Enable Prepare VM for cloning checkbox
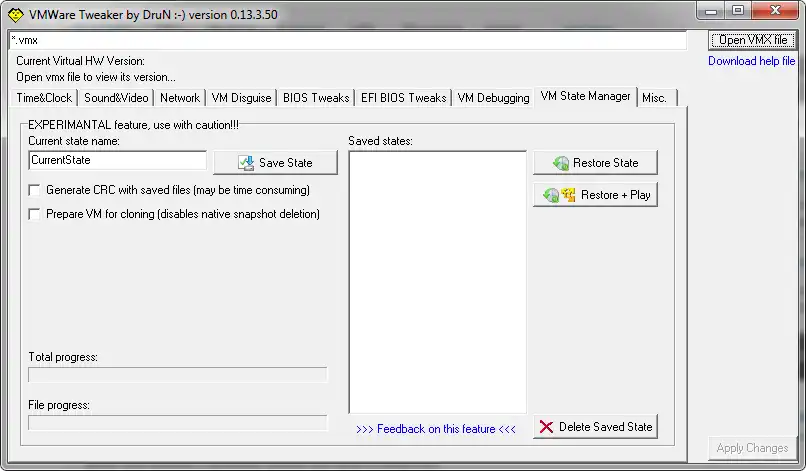The height and width of the screenshot is (471, 806). [34, 214]
